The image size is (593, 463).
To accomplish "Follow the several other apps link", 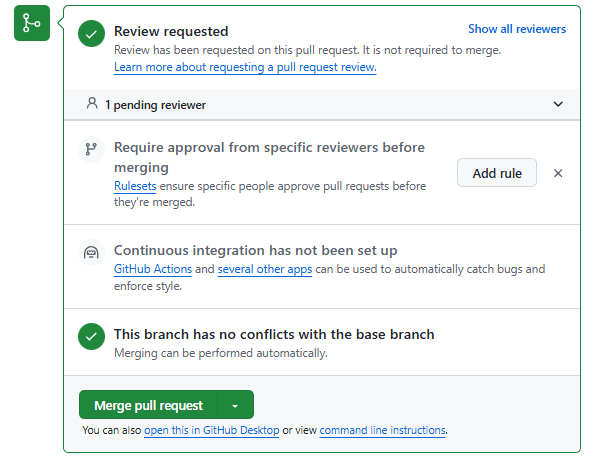I will [265, 269].
